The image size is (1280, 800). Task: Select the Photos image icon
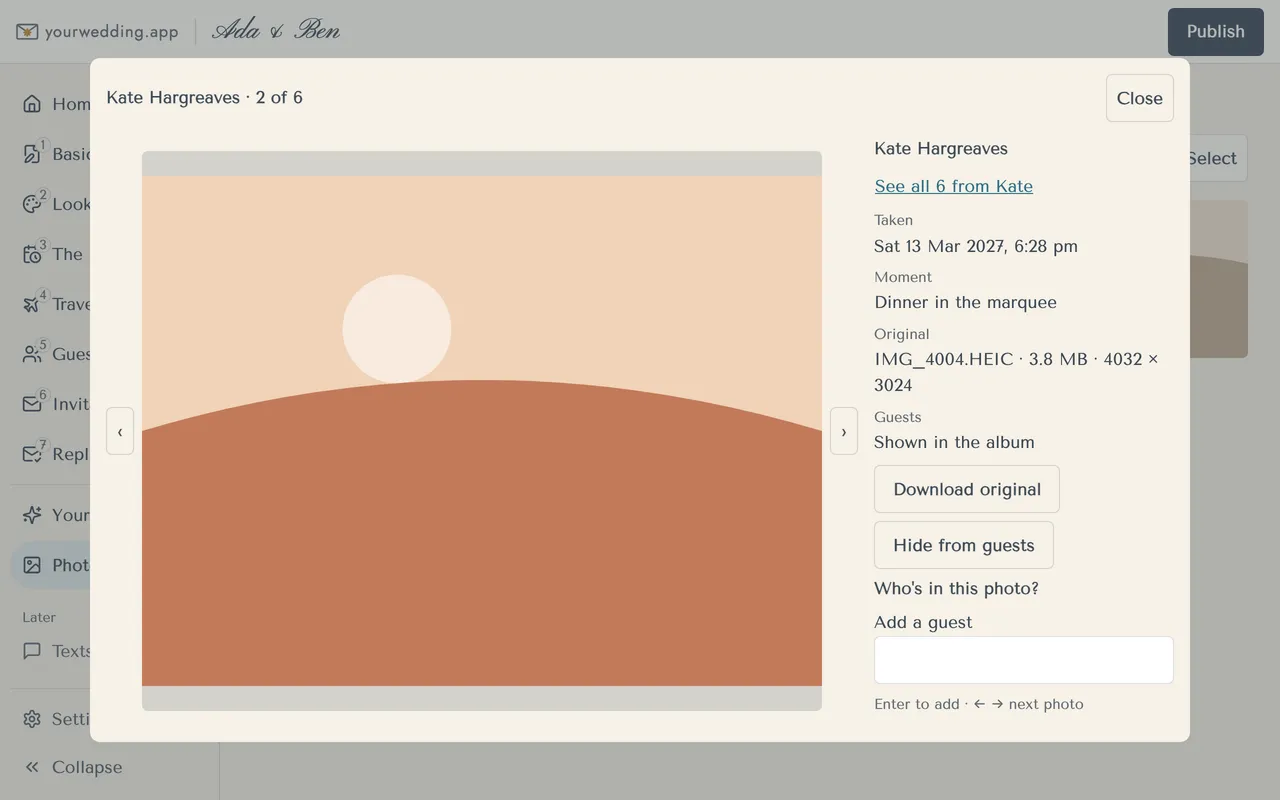tap(32, 565)
